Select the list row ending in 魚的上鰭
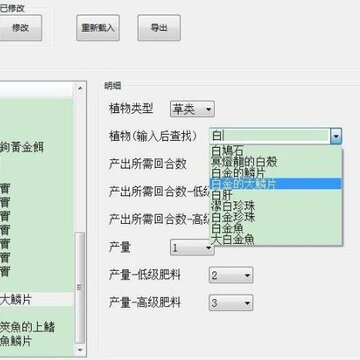The width and height of the screenshot is (360, 360). tap(37, 327)
